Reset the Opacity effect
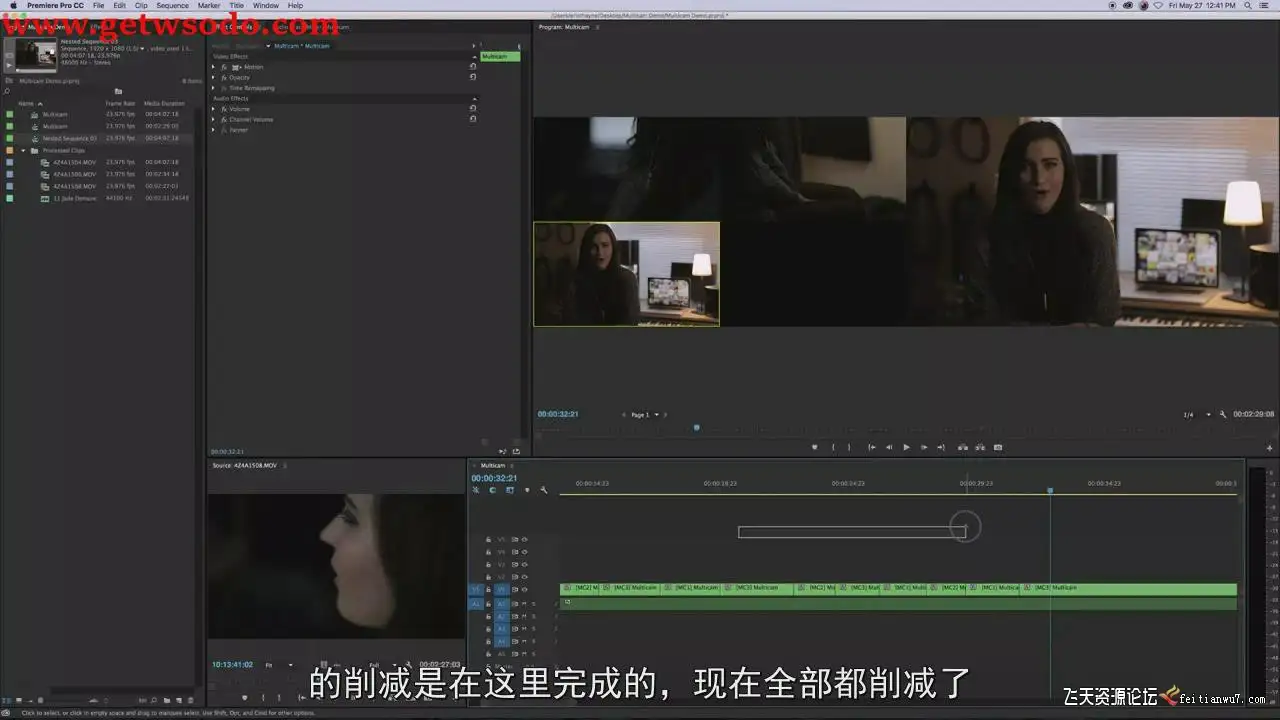Viewport: 1280px width, 720px height. [473, 77]
